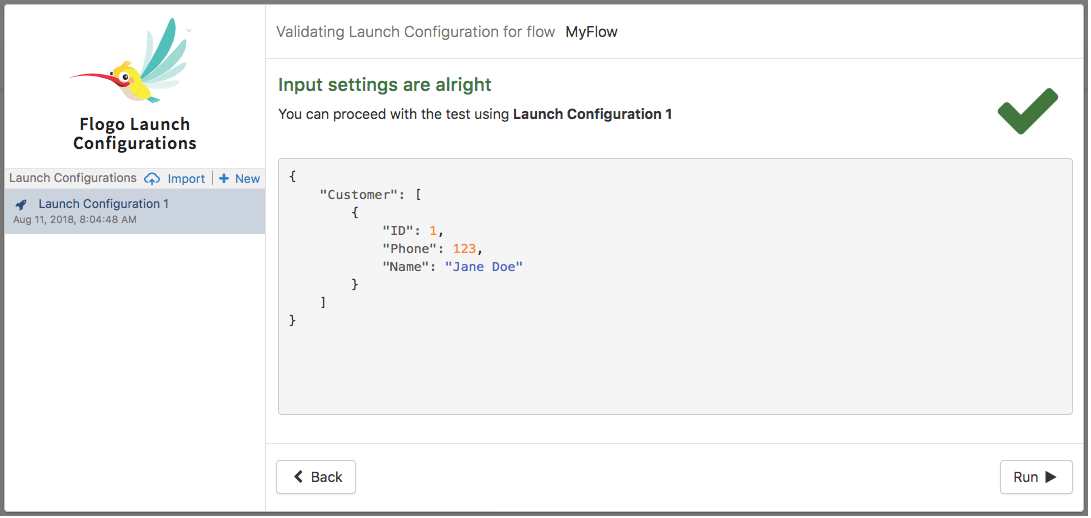Click the MyFlow flow name in header
The height and width of the screenshot is (518, 1091).
coord(591,32)
